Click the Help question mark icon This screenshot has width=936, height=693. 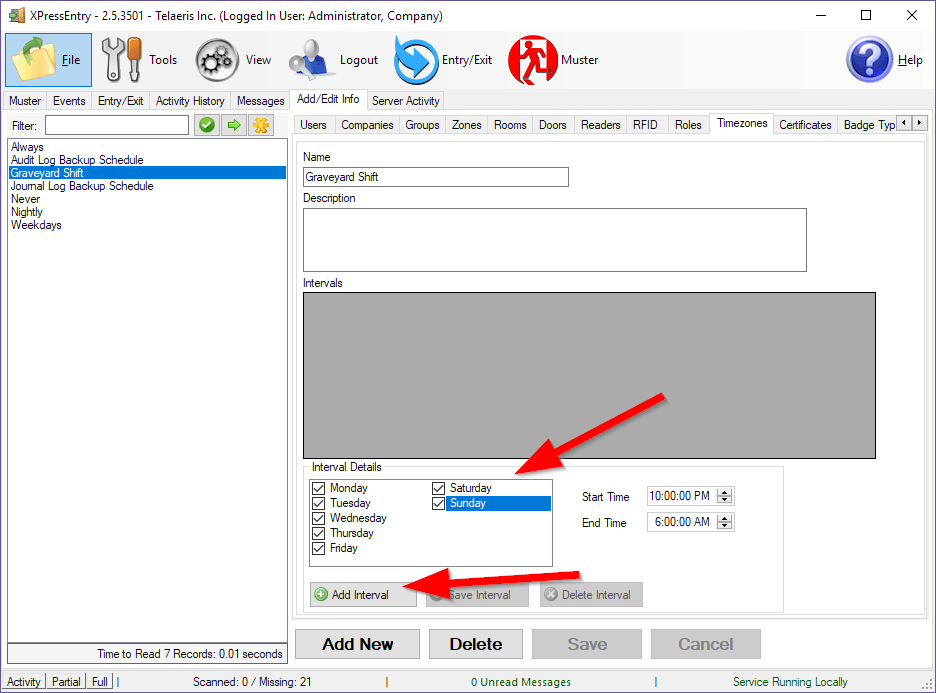pyautogui.click(x=869, y=60)
